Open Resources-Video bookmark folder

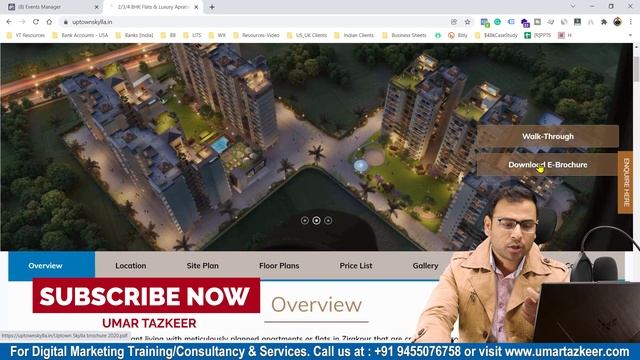256,36
